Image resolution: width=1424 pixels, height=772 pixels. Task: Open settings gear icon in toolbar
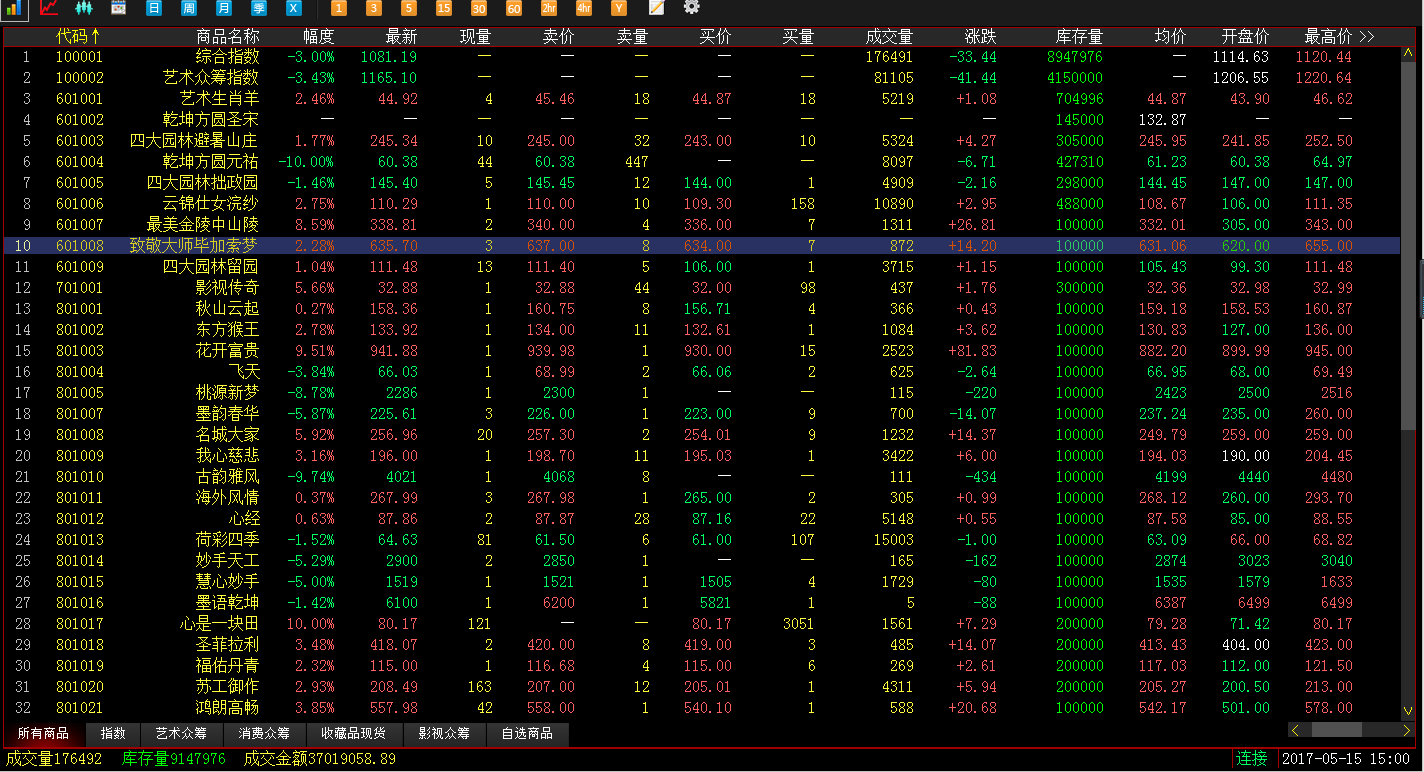(x=691, y=8)
